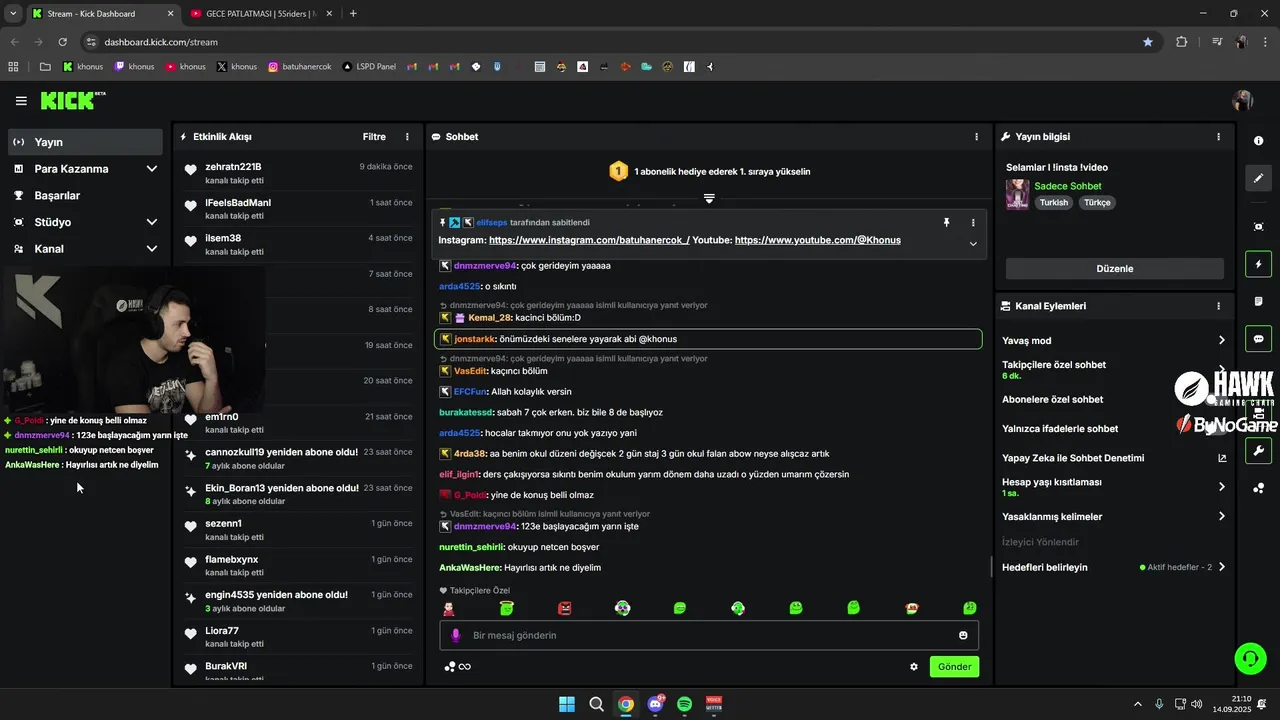Click the Sadece Sohbet category link
Image resolution: width=1280 pixels, height=720 pixels.
(1067, 186)
